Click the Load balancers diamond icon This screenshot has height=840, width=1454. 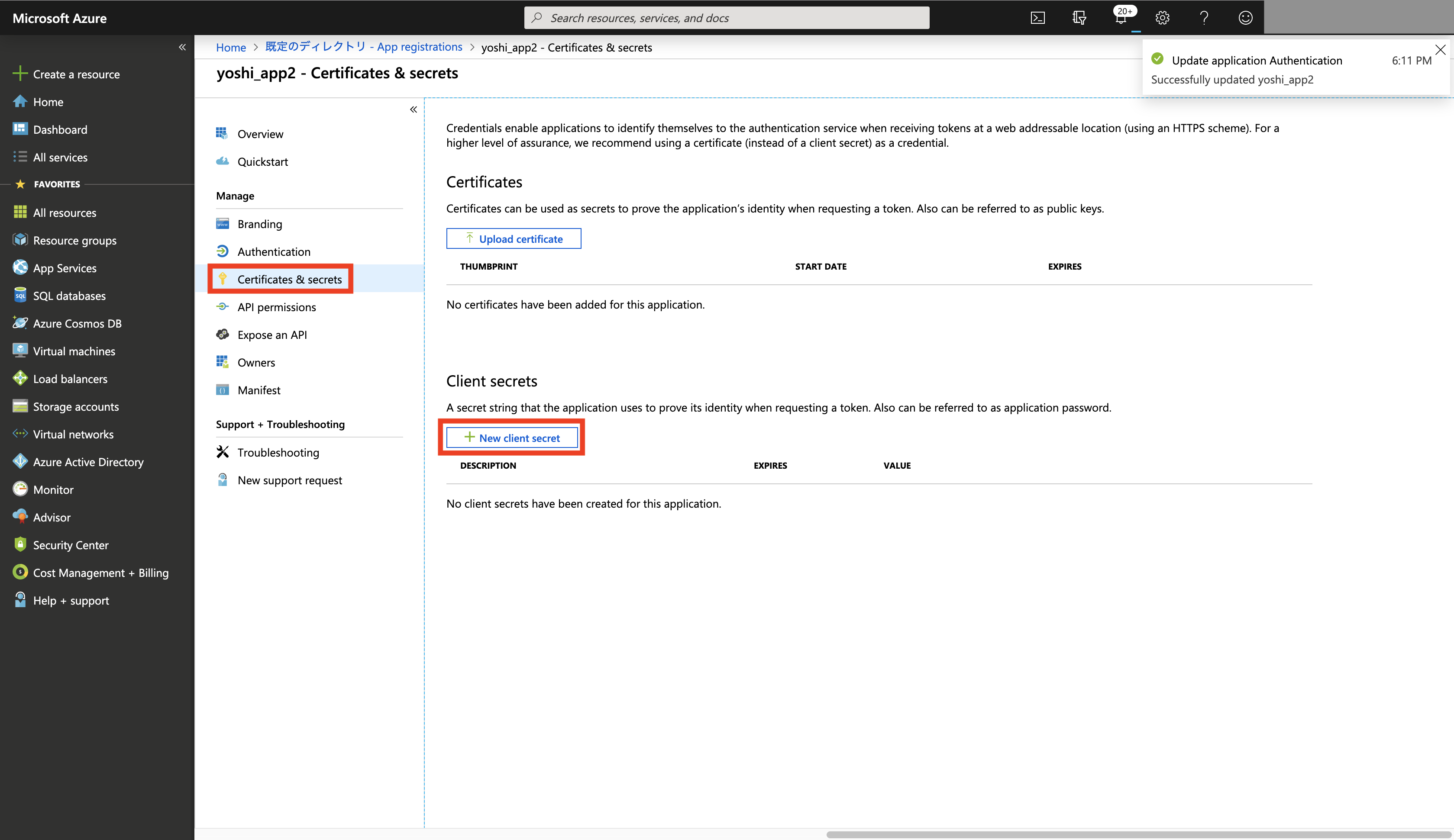20,378
